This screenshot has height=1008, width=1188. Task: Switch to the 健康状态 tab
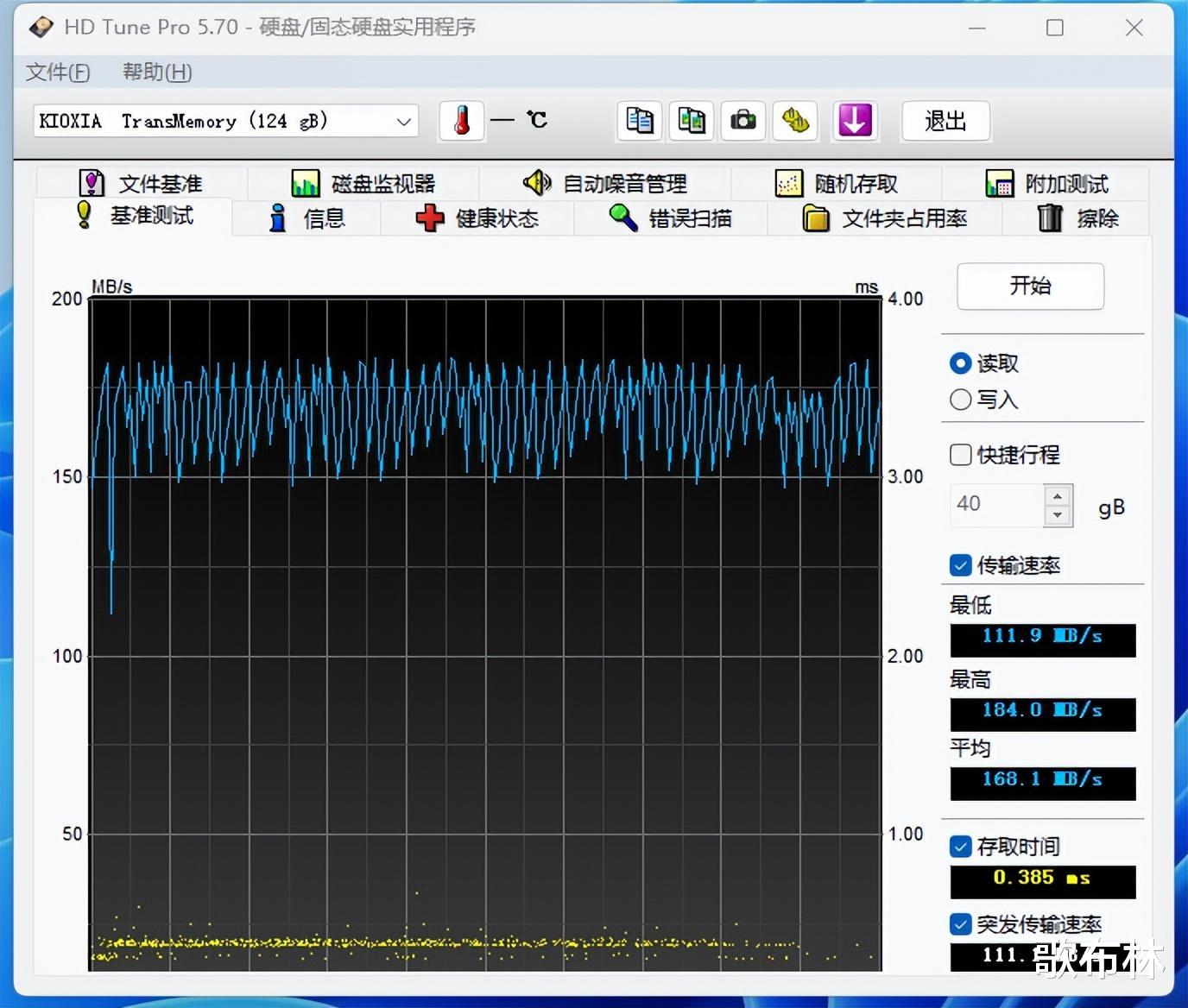477,218
